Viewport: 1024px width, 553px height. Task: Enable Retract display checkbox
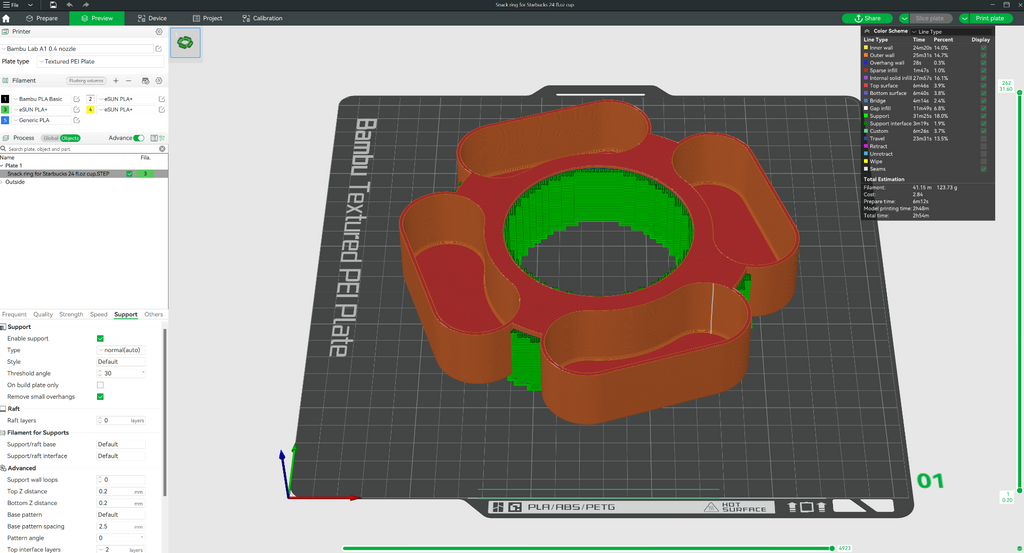point(984,146)
